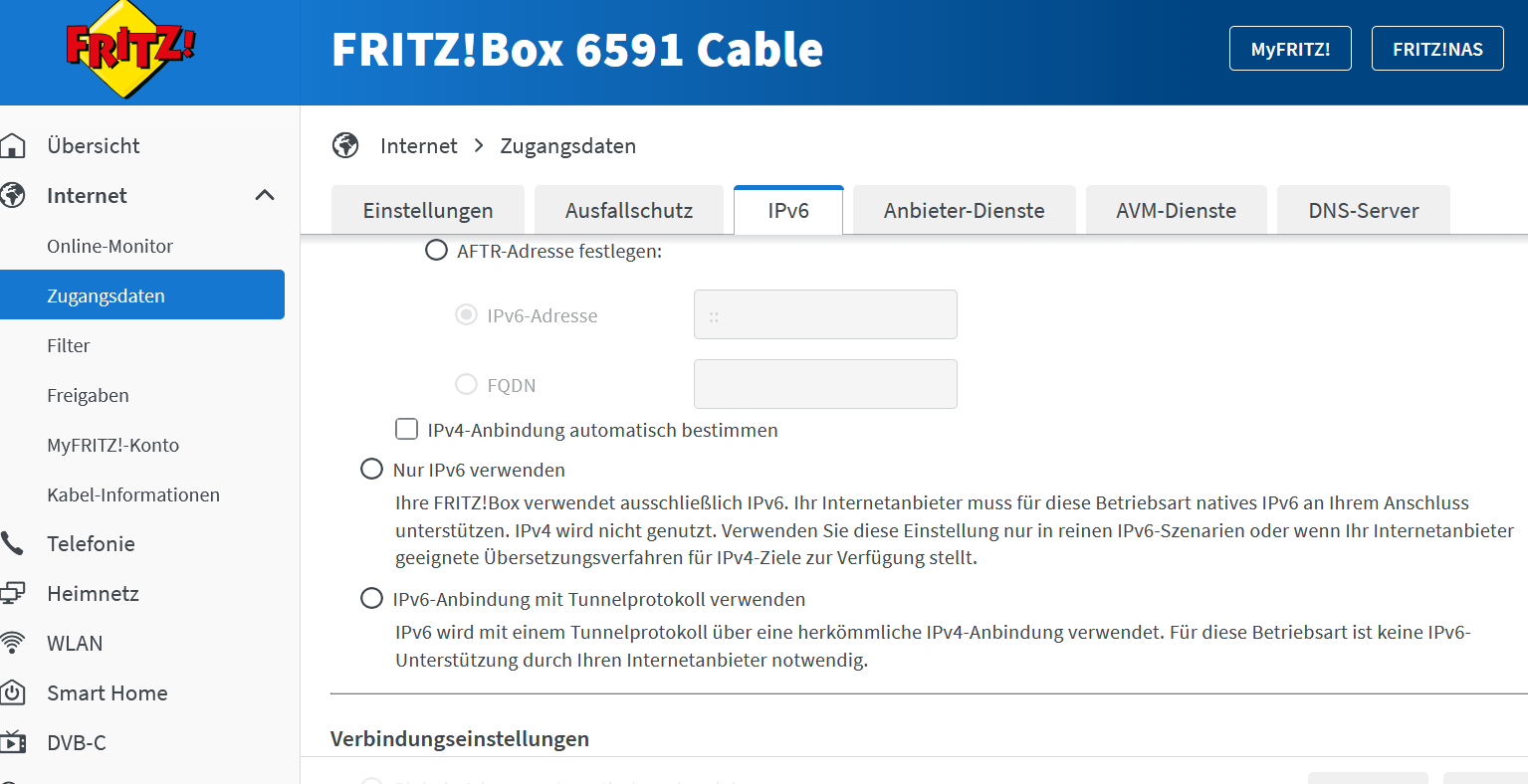Click the Heimnetz network icon

pos(13,593)
